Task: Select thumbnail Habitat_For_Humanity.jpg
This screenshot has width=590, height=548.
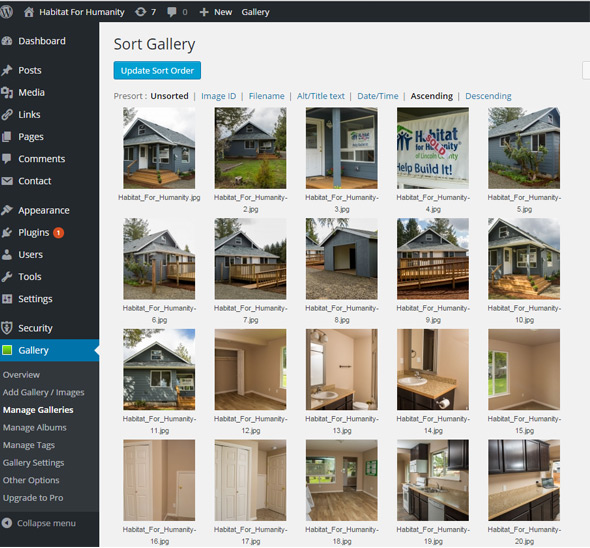Action: coord(159,148)
